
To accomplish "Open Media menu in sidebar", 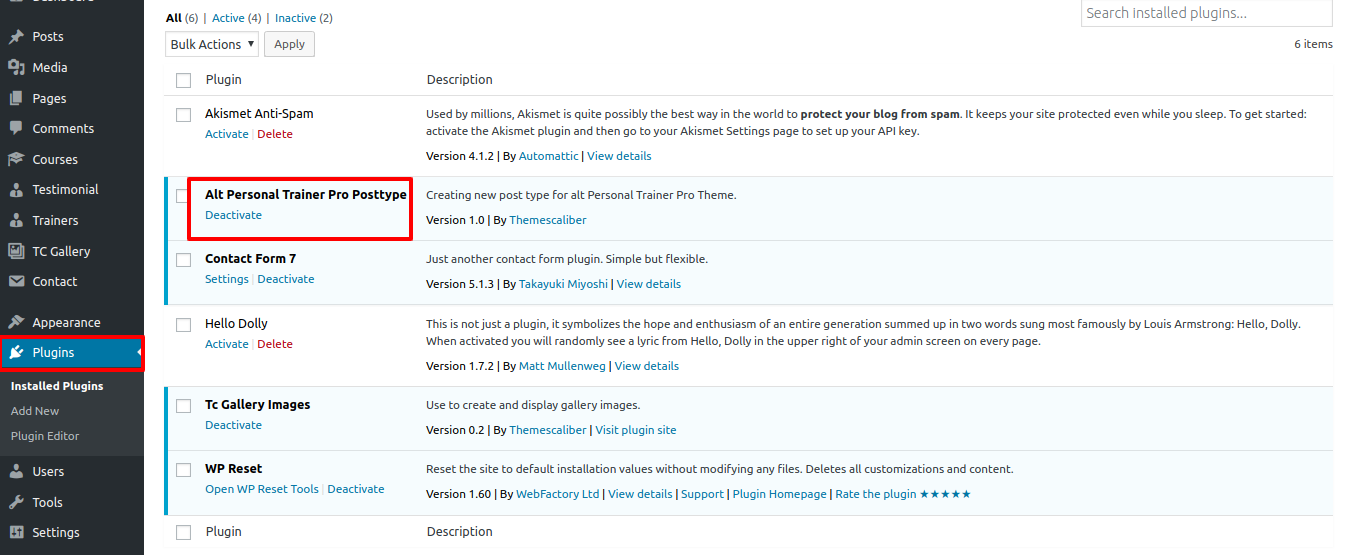I will tap(50, 68).
